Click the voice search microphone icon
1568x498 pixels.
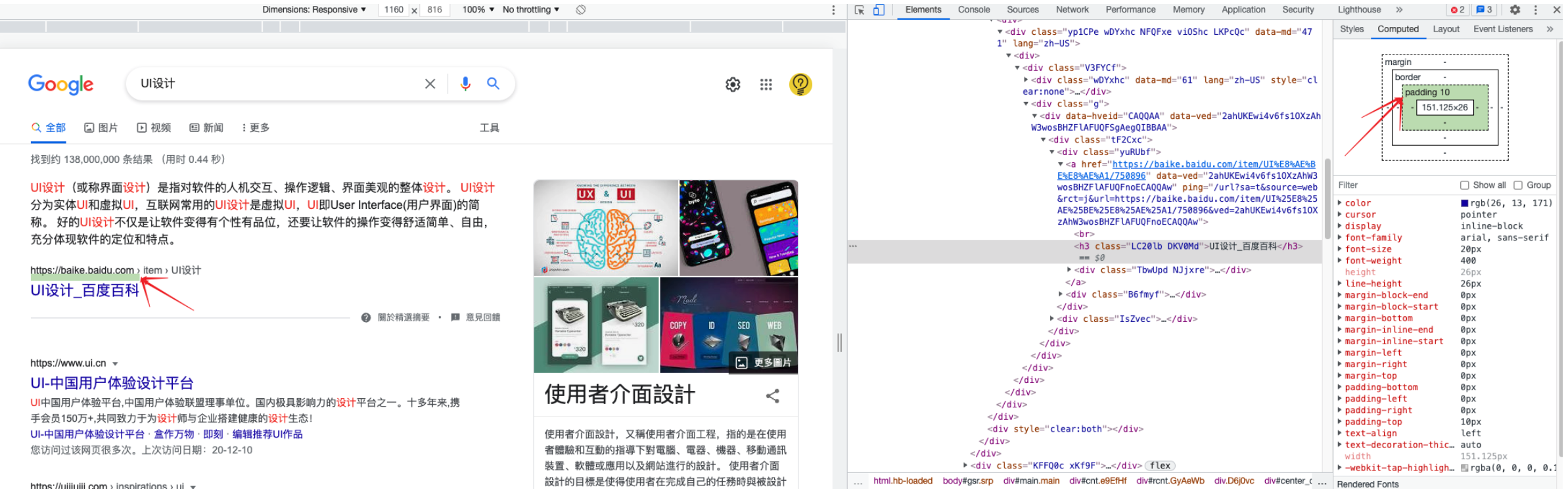tap(465, 83)
